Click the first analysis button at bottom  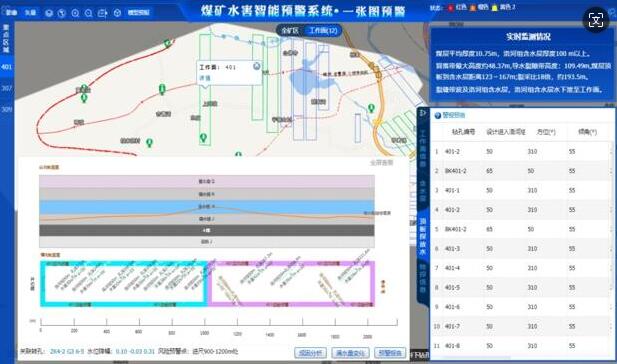point(310,353)
